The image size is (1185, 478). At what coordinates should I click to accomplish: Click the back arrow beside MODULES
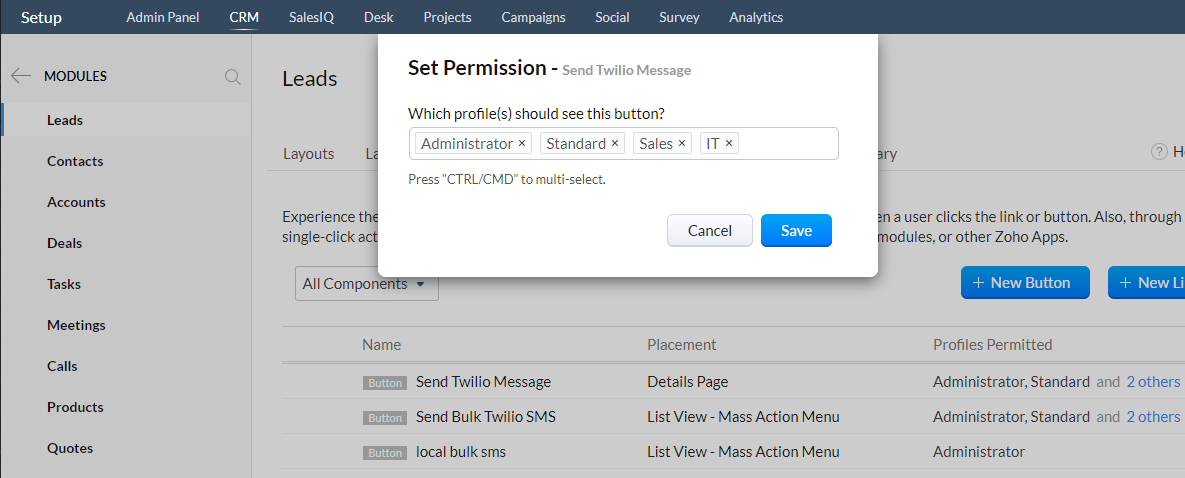20,76
